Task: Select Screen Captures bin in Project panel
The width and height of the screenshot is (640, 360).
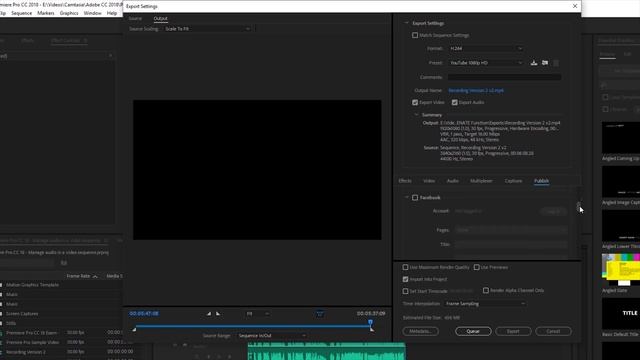Action: coord(22,314)
